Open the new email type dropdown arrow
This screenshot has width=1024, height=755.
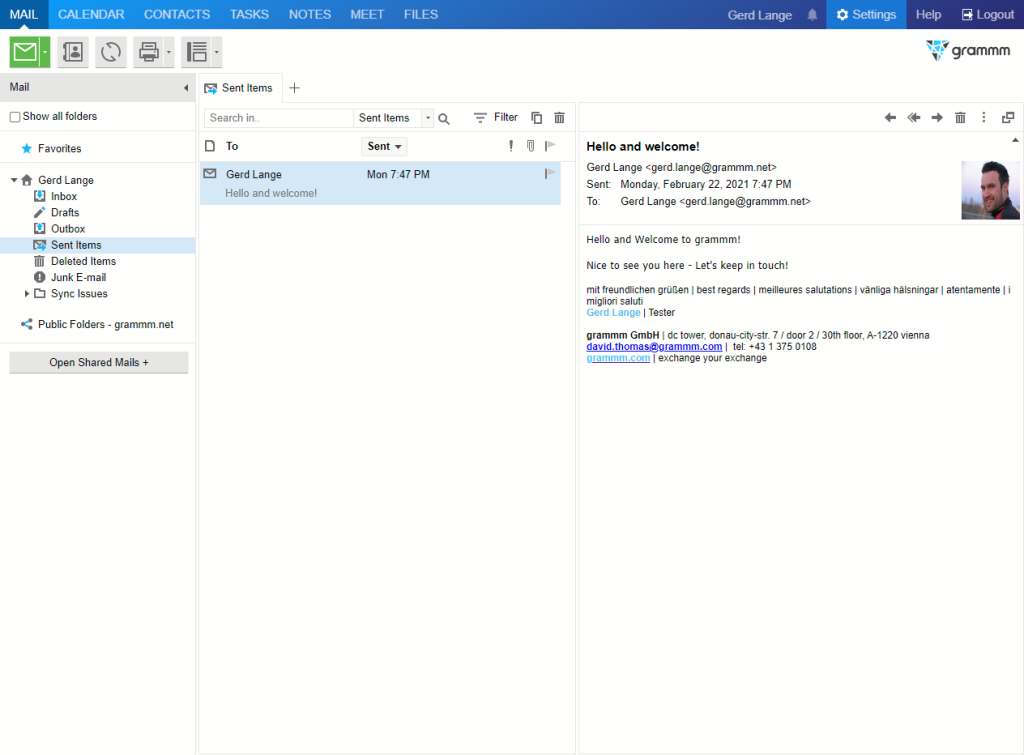click(x=45, y=52)
